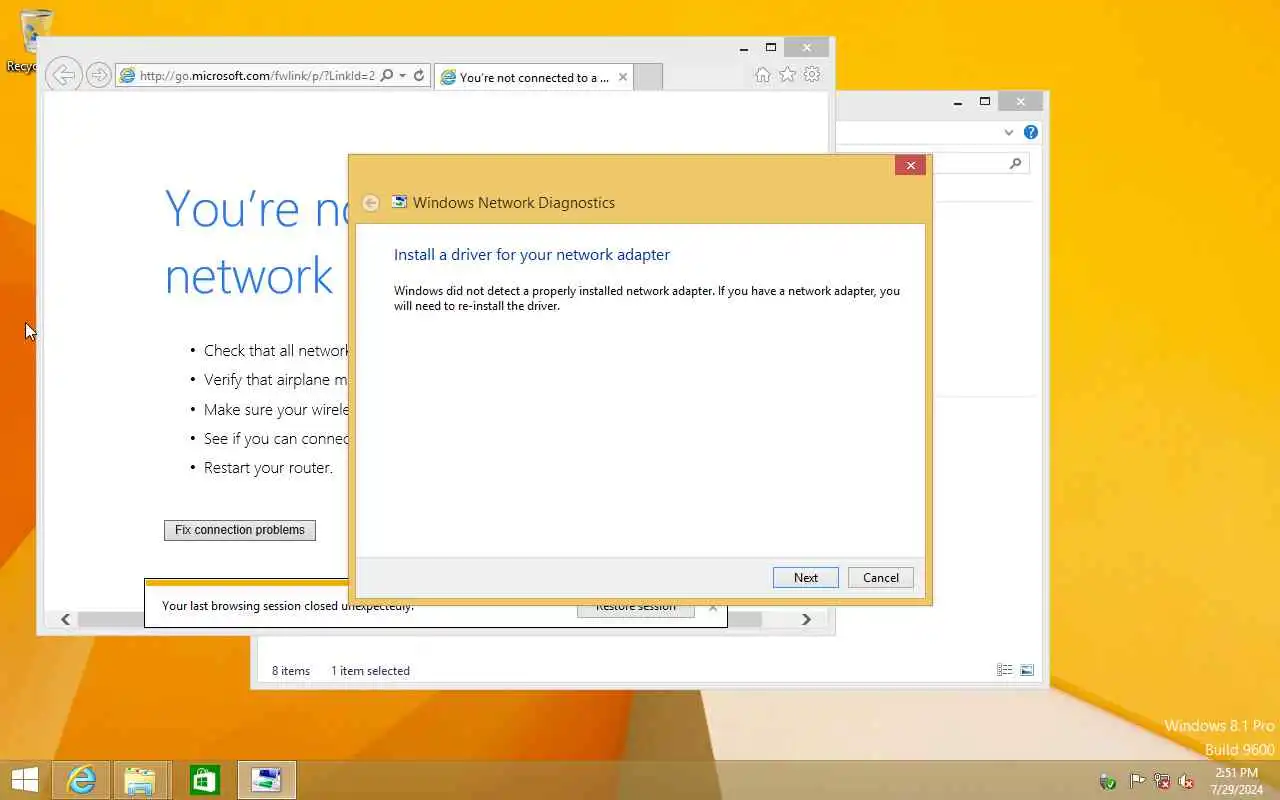The width and height of the screenshot is (1280, 800).
Task: Cancel the Windows Network Diagnostics dialog
Action: (881, 577)
